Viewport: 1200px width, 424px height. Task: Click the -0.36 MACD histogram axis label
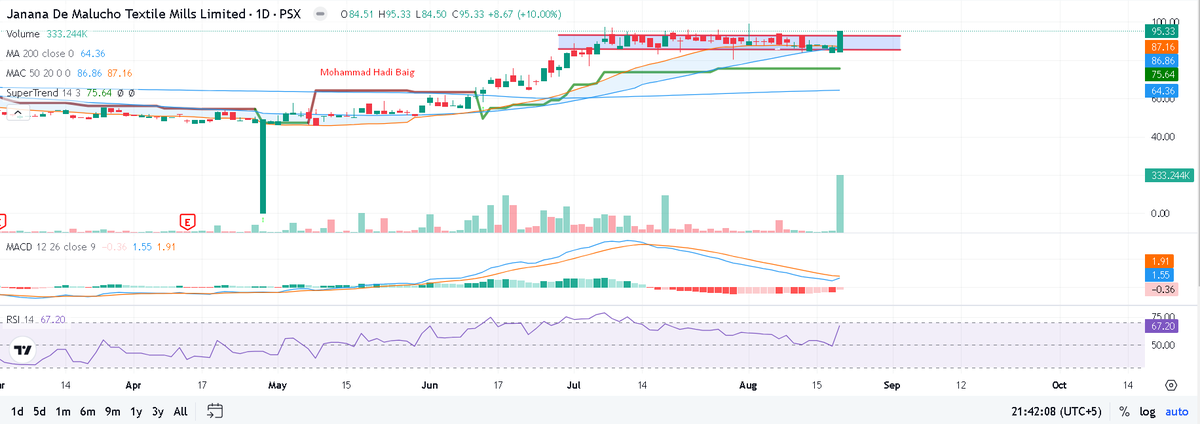coord(1161,289)
